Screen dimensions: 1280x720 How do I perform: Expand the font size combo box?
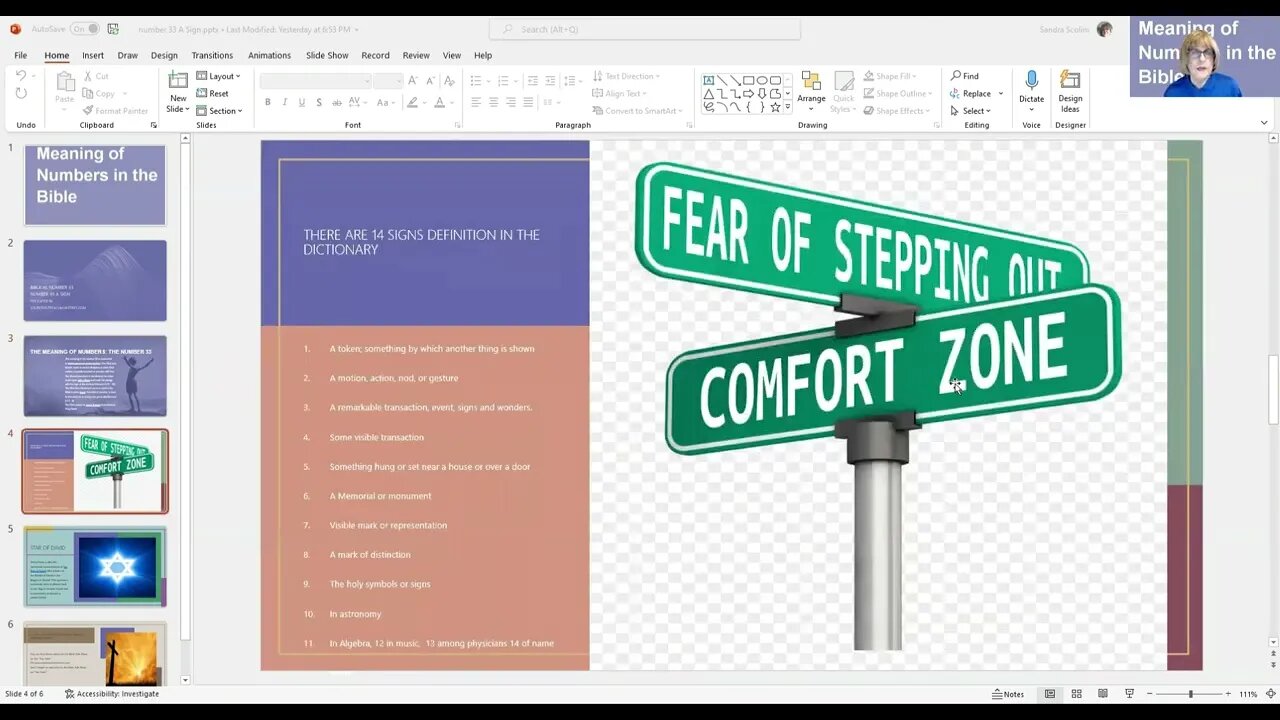point(398,81)
